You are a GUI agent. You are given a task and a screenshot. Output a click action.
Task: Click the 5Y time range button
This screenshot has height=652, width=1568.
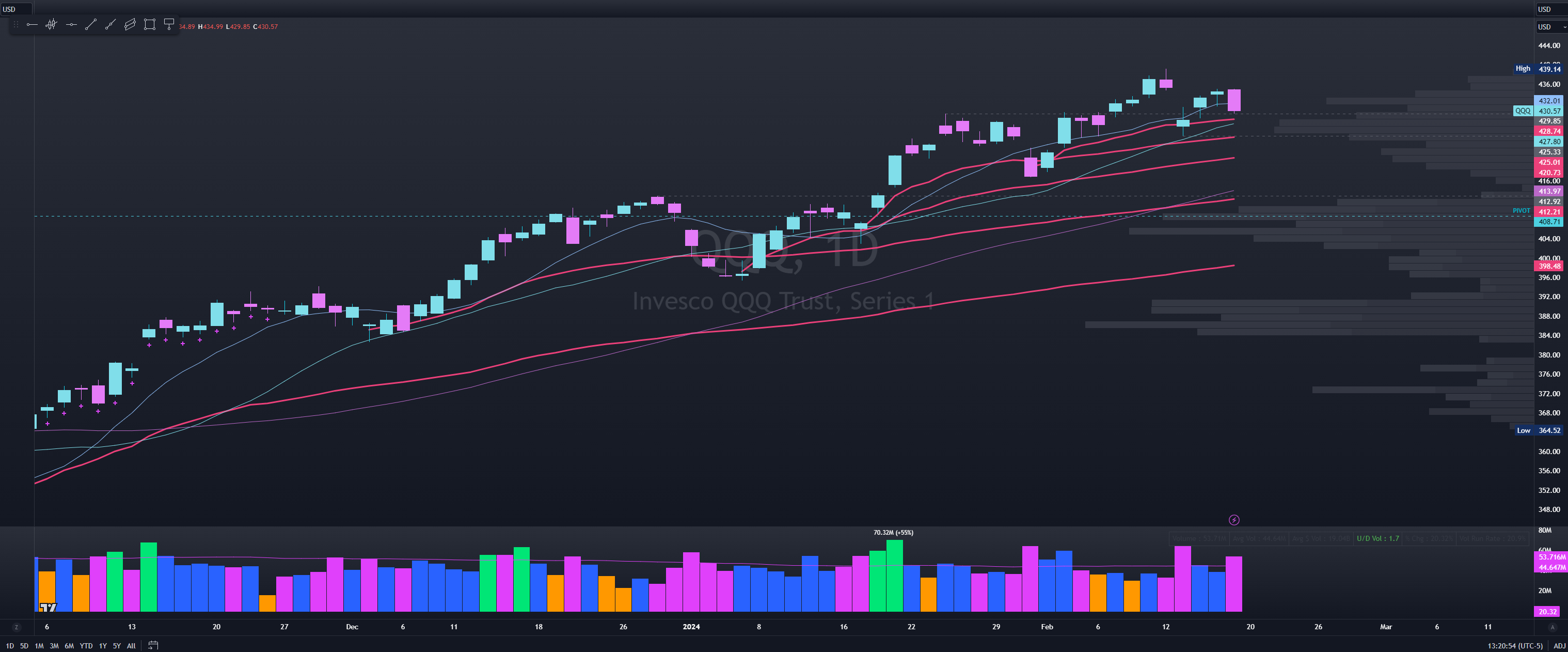point(116,645)
